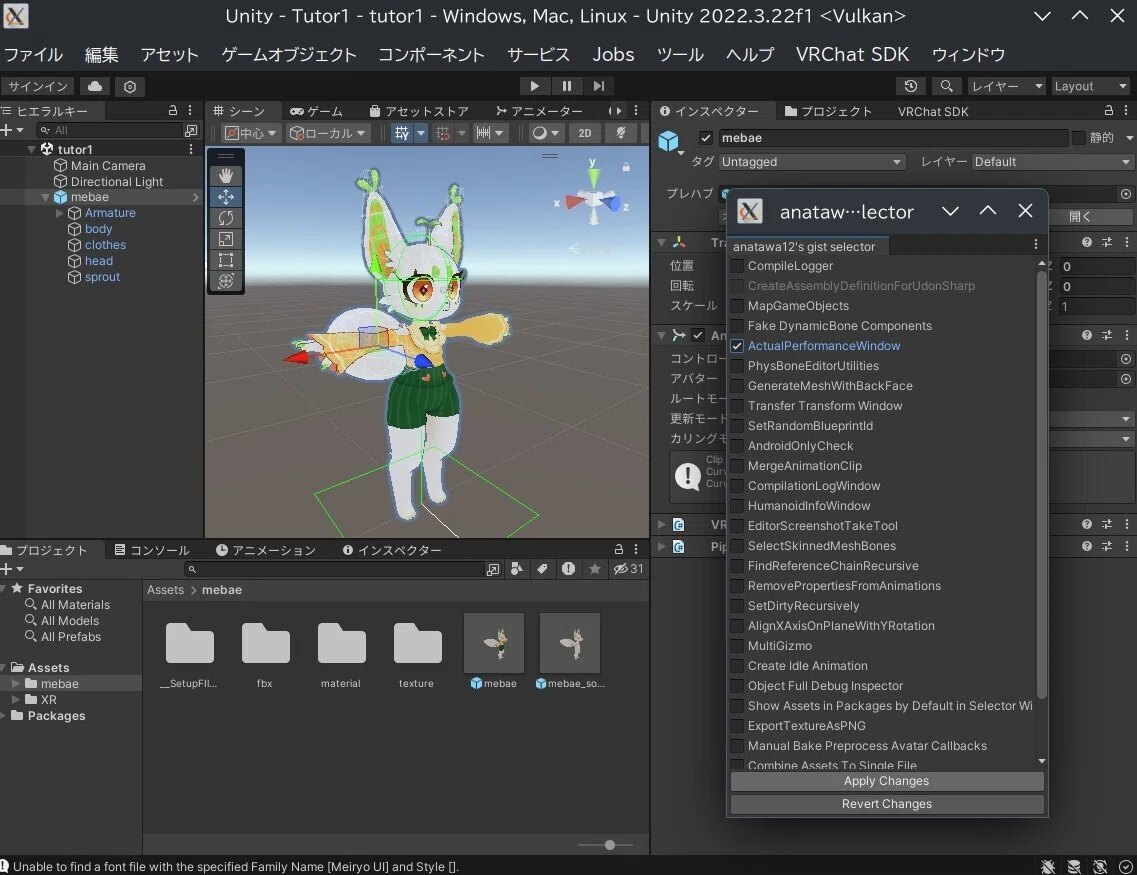Open the Jobs menu
This screenshot has height=875, width=1137.
point(613,54)
